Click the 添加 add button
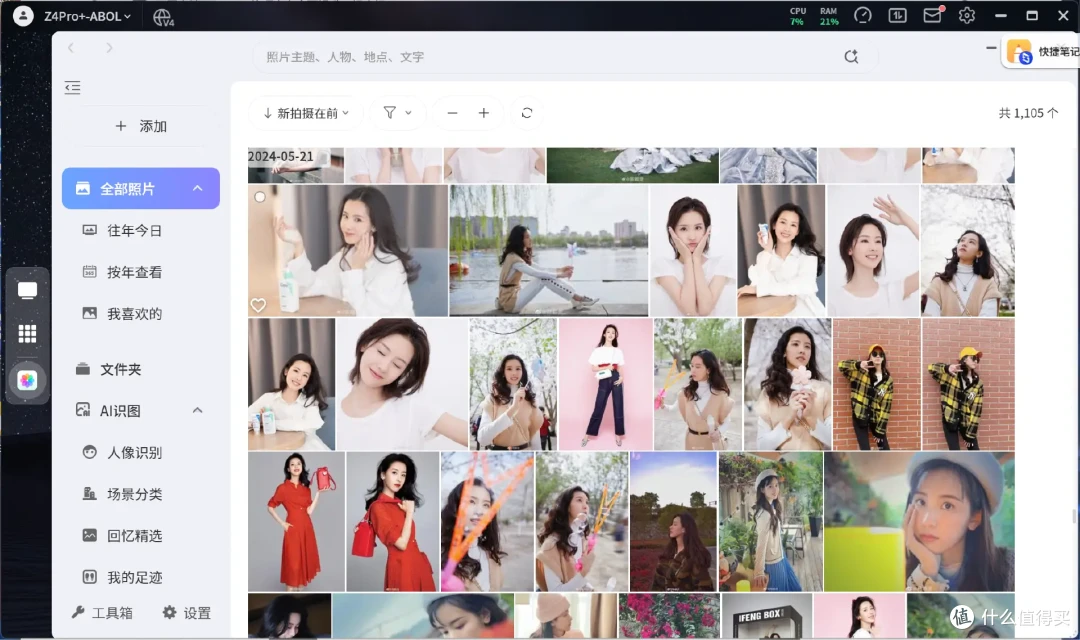Screen dimensions: 1080x640 (x=141, y=126)
